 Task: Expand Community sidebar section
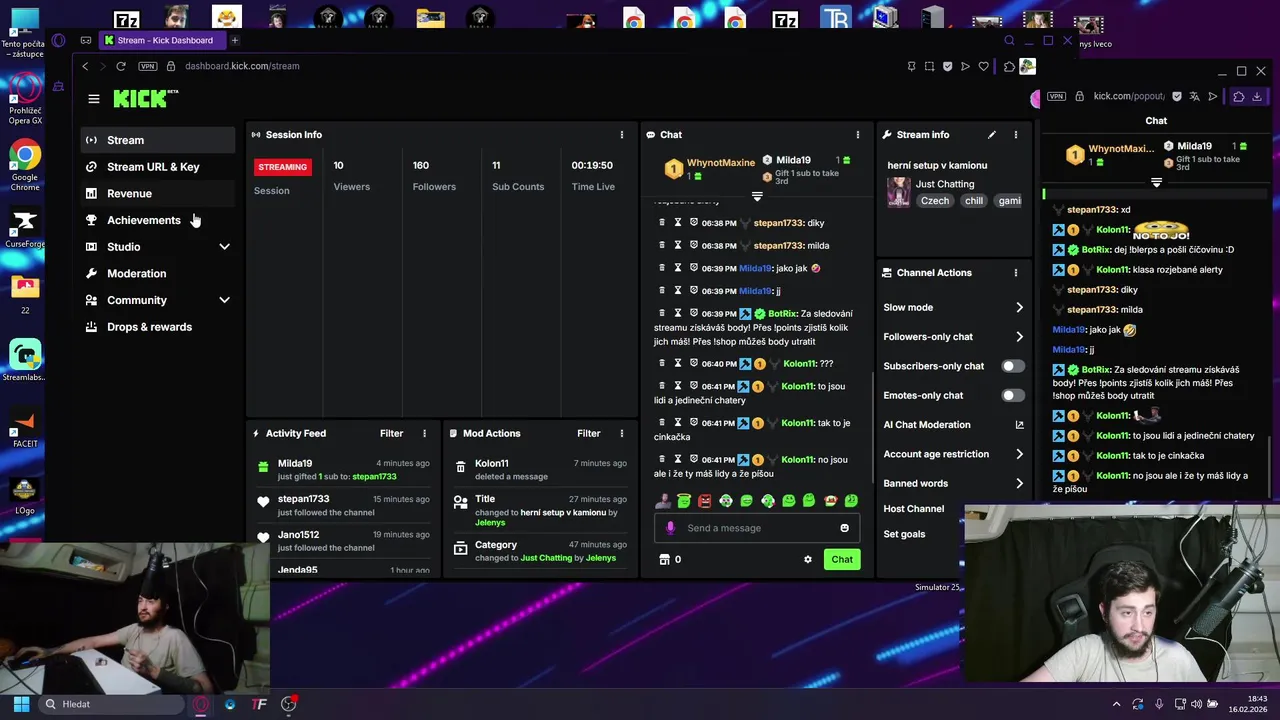click(224, 300)
